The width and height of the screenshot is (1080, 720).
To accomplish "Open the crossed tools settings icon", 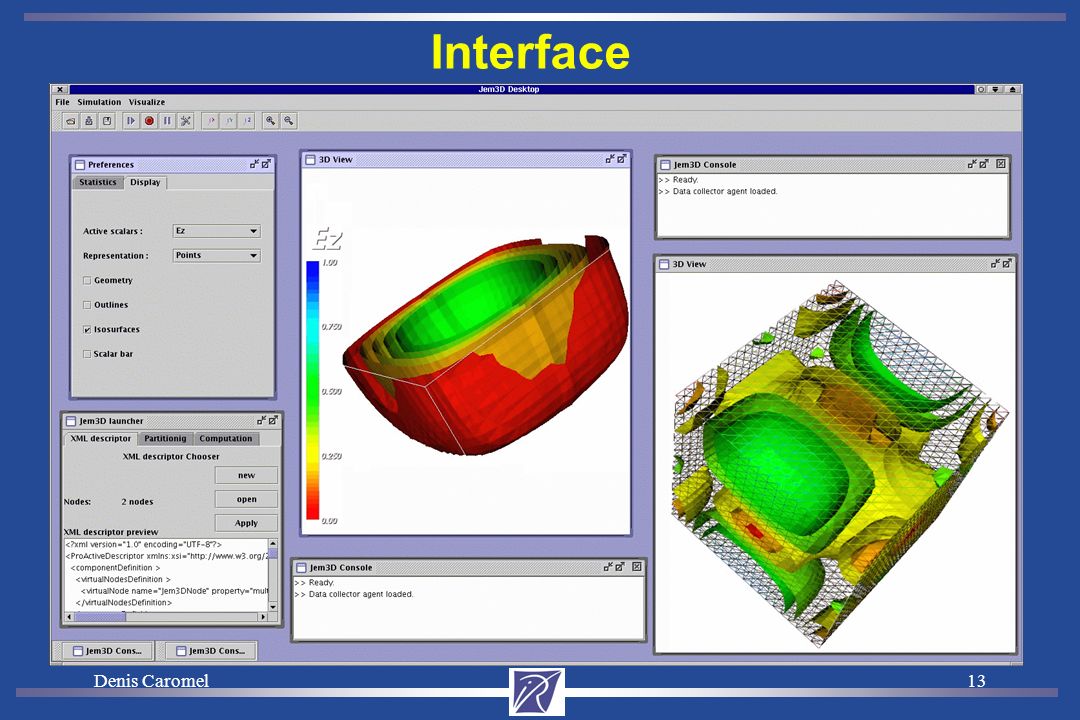I will (185, 121).
